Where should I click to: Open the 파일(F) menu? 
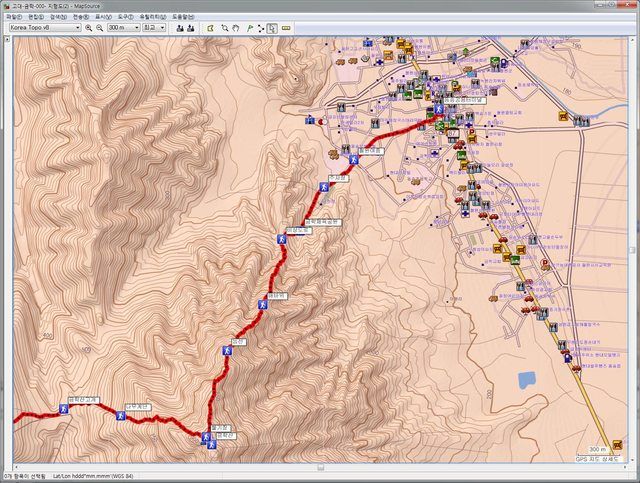tap(14, 17)
